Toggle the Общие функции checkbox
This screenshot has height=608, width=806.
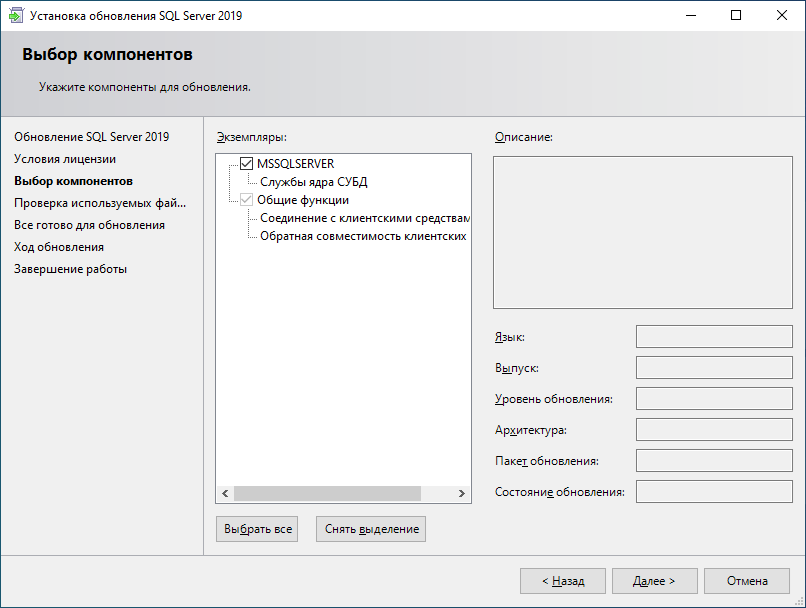[247, 200]
